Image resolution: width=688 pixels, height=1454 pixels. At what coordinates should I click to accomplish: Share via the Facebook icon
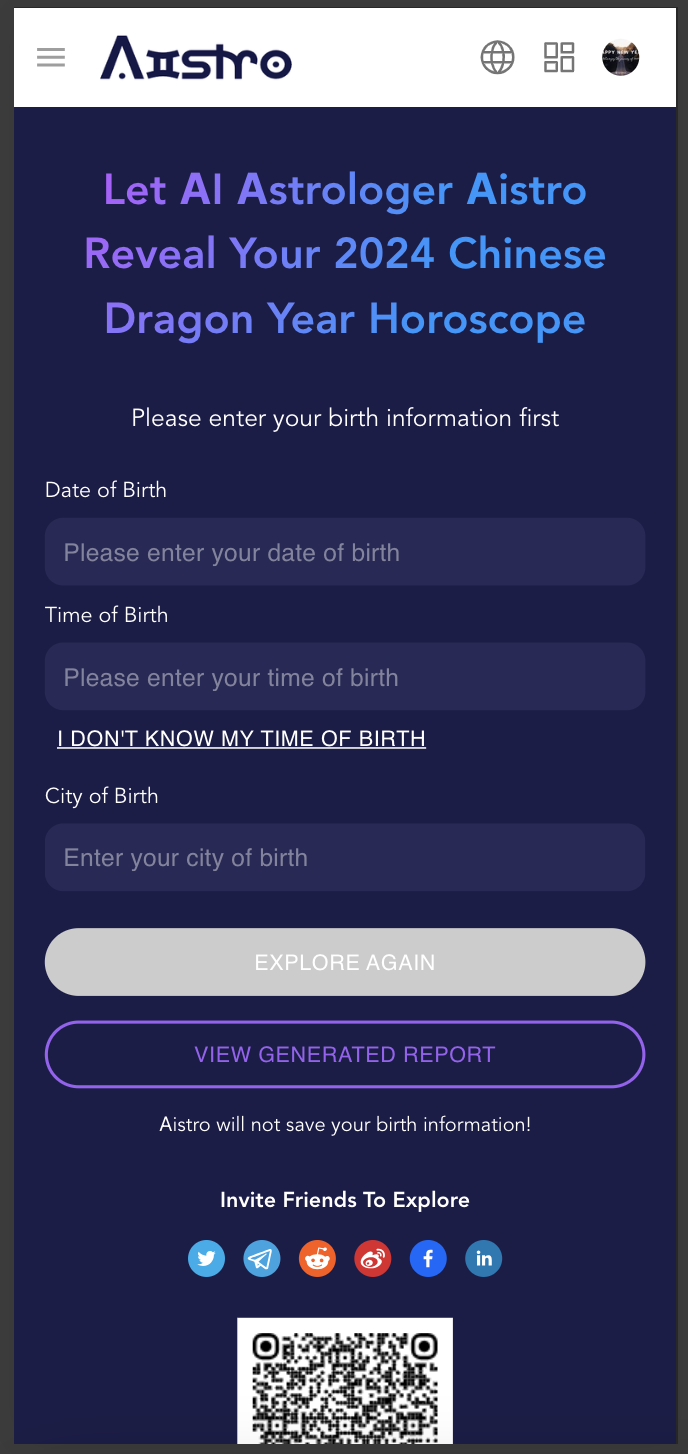tap(428, 1259)
